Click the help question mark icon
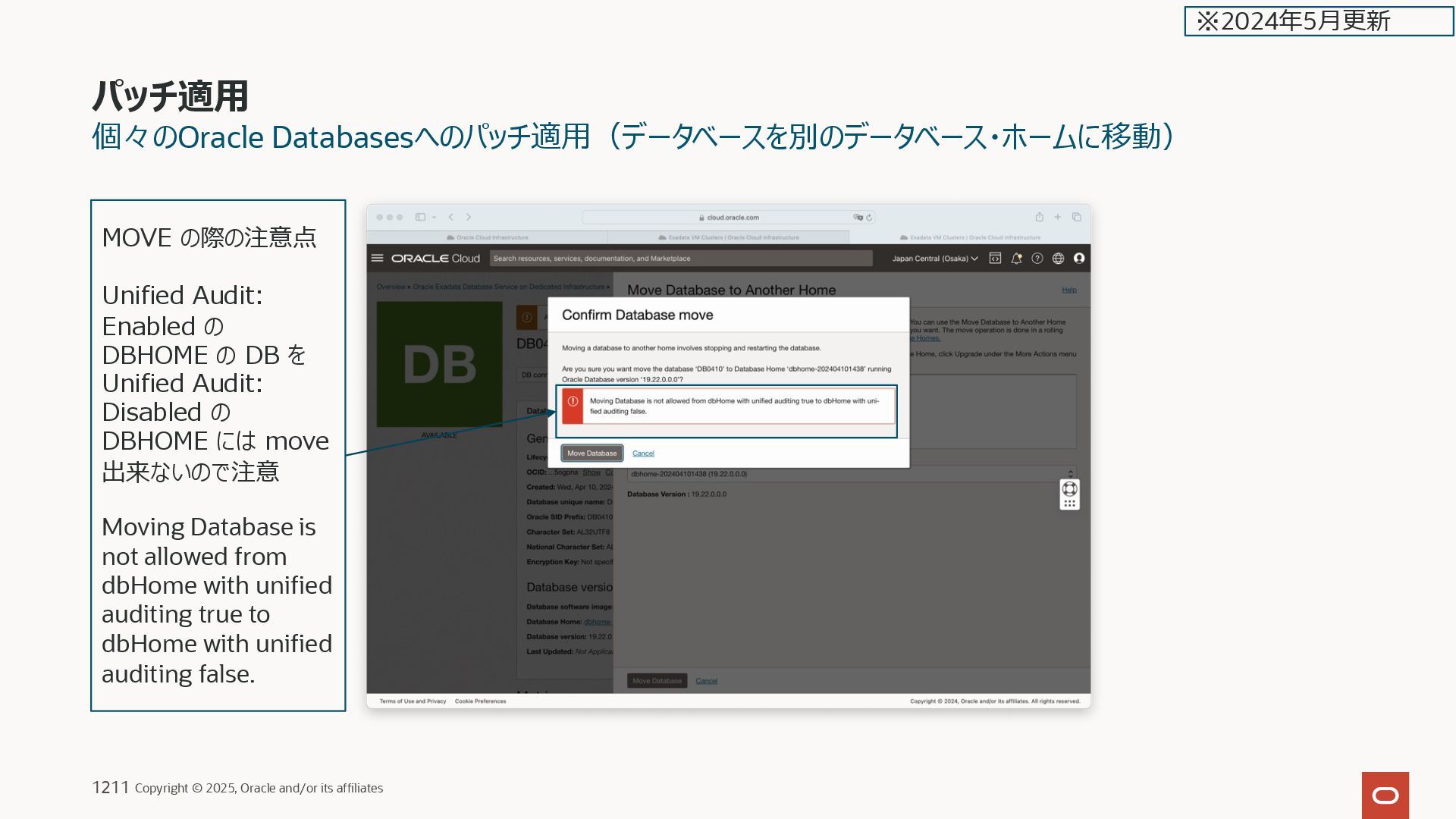This screenshot has width=1456, height=819. coord(1037,258)
